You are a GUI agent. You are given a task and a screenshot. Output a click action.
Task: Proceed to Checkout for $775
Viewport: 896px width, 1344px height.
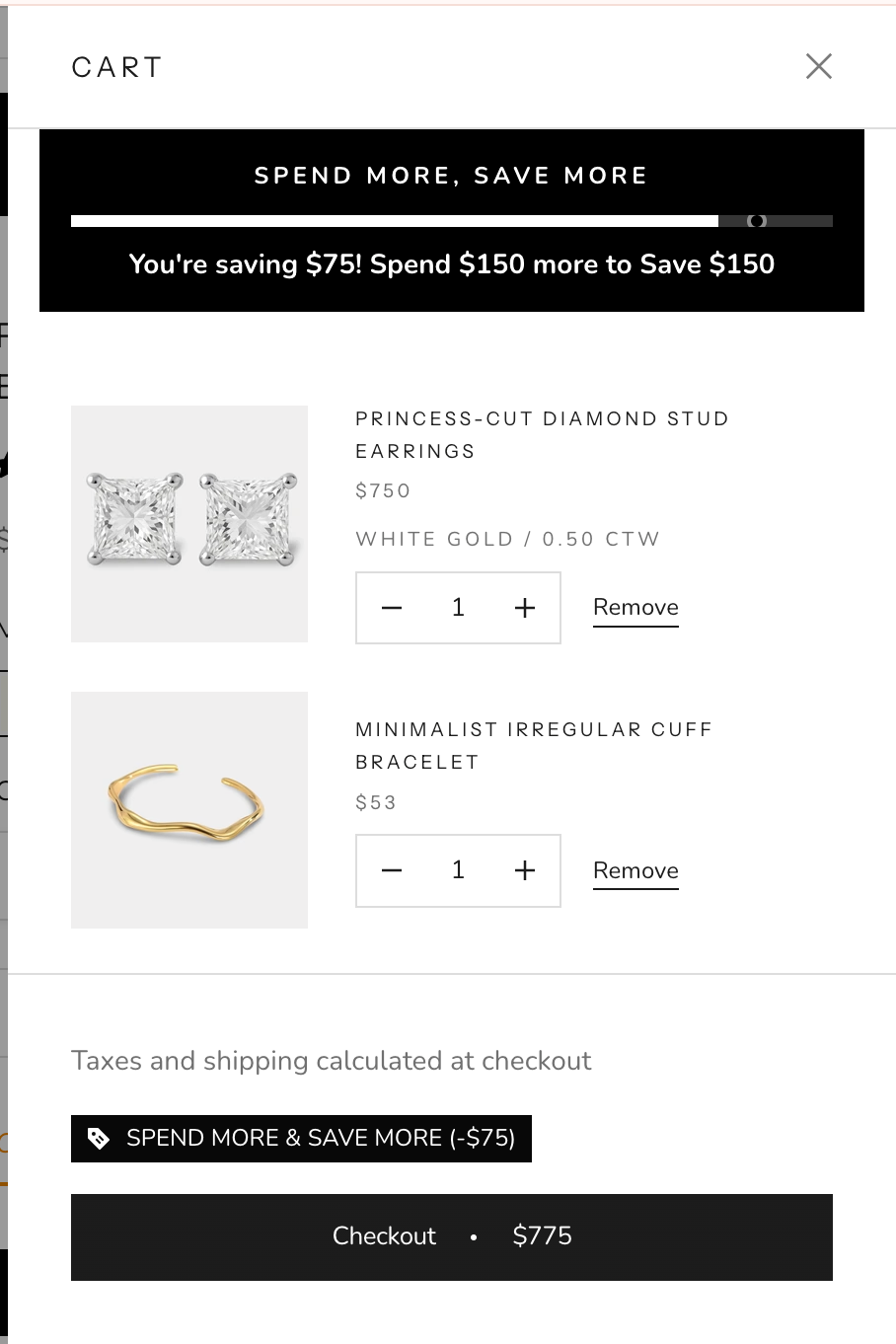pos(451,1236)
